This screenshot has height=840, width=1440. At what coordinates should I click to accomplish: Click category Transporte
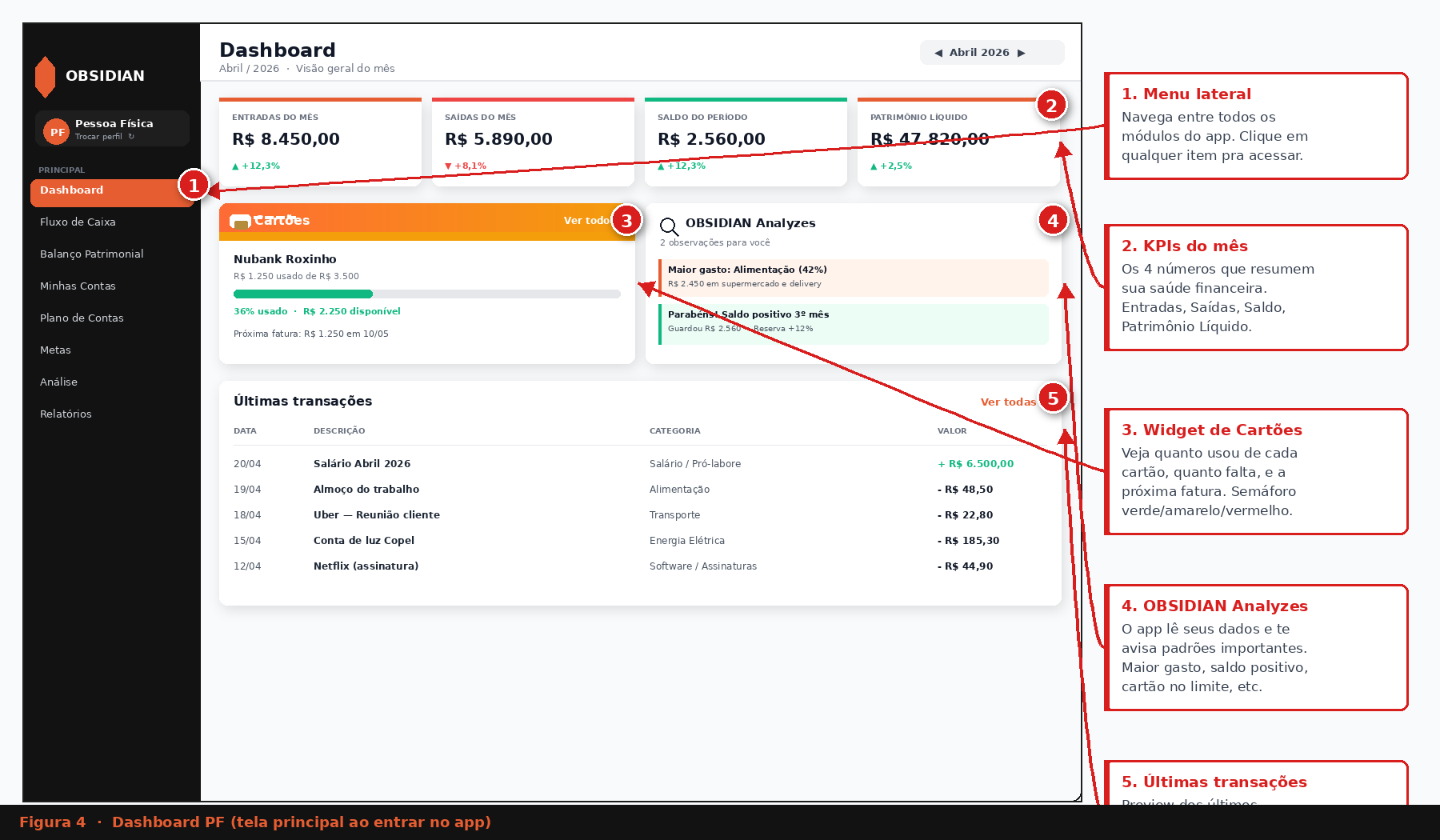tap(674, 515)
